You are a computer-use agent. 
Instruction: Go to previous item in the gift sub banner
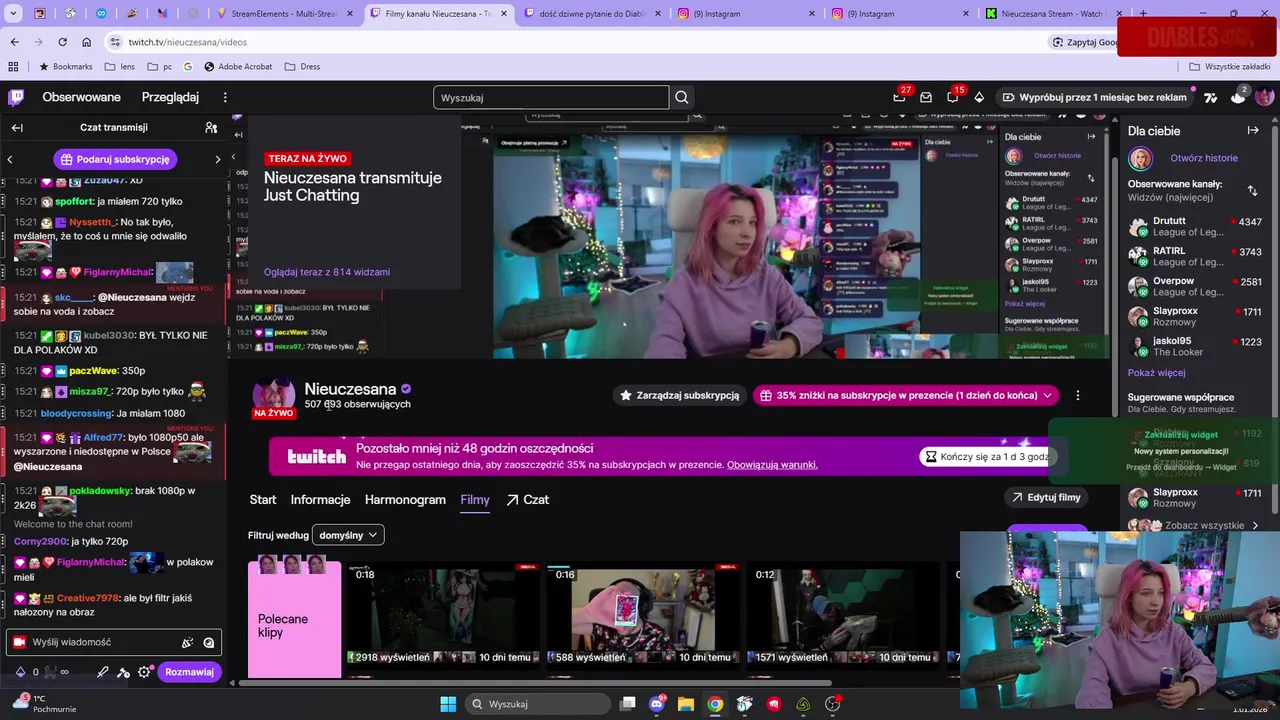tap(10, 159)
